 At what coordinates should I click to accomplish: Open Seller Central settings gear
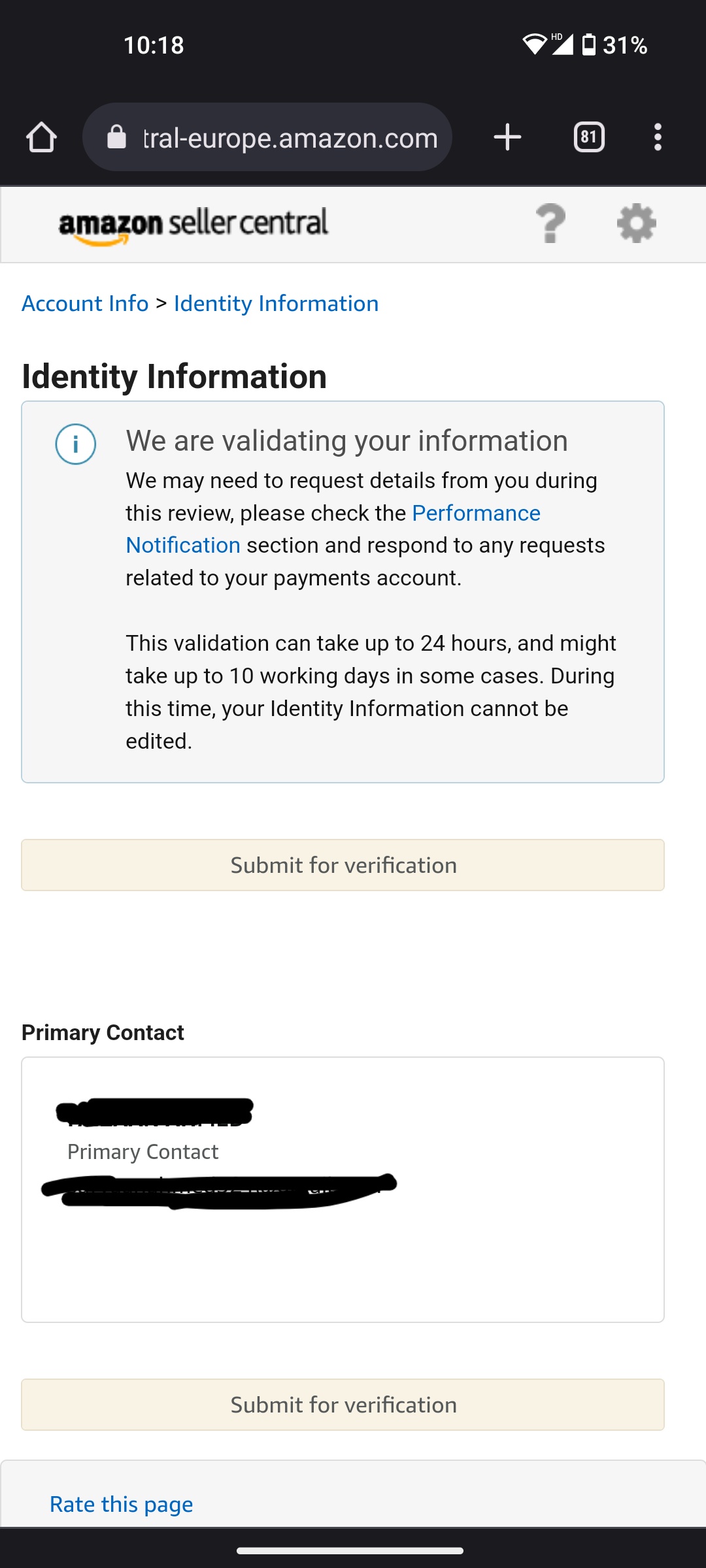pyautogui.click(x=637, y=223)
